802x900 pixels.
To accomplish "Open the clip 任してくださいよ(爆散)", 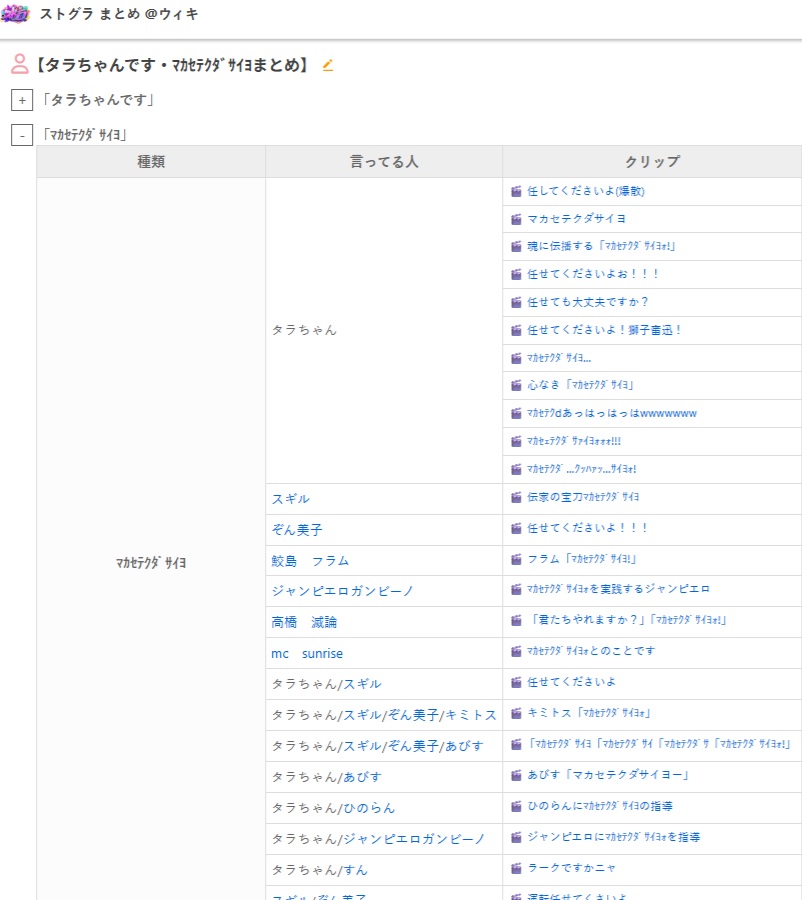I will click(x=586, y=191).
